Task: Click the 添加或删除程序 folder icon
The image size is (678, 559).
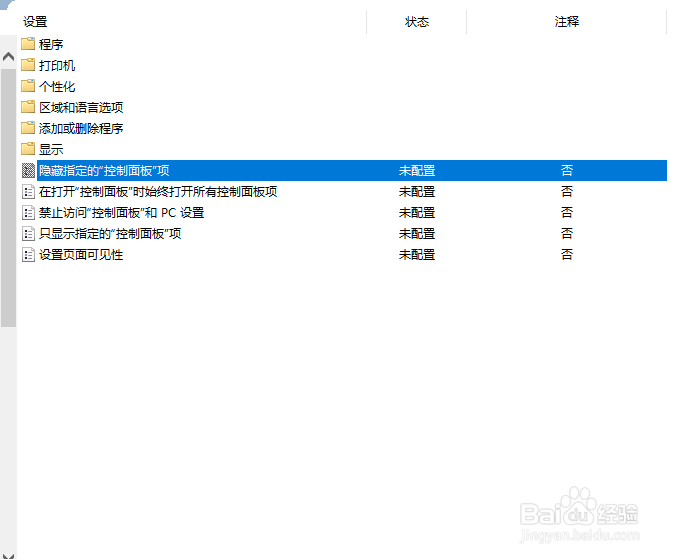Action: tap(28, 128)
